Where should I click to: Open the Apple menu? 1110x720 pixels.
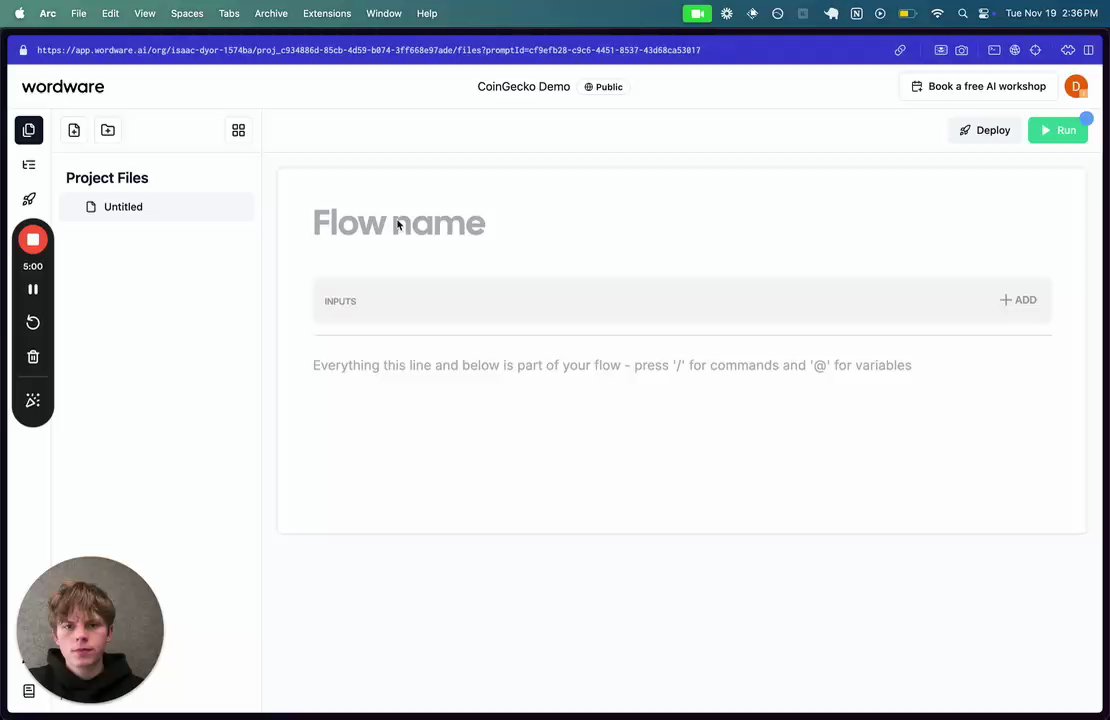20,13
